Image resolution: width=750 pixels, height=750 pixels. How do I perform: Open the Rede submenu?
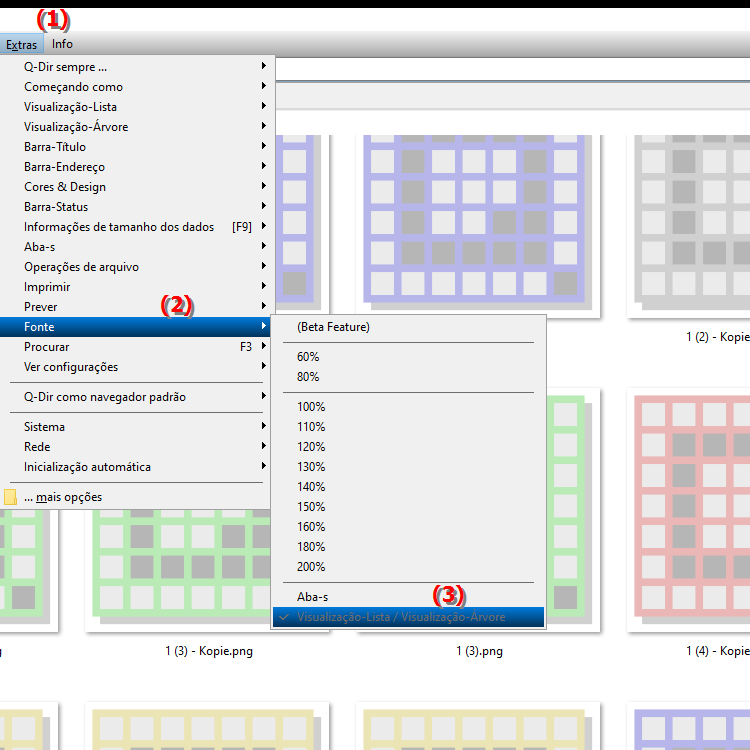click(137, 447)
